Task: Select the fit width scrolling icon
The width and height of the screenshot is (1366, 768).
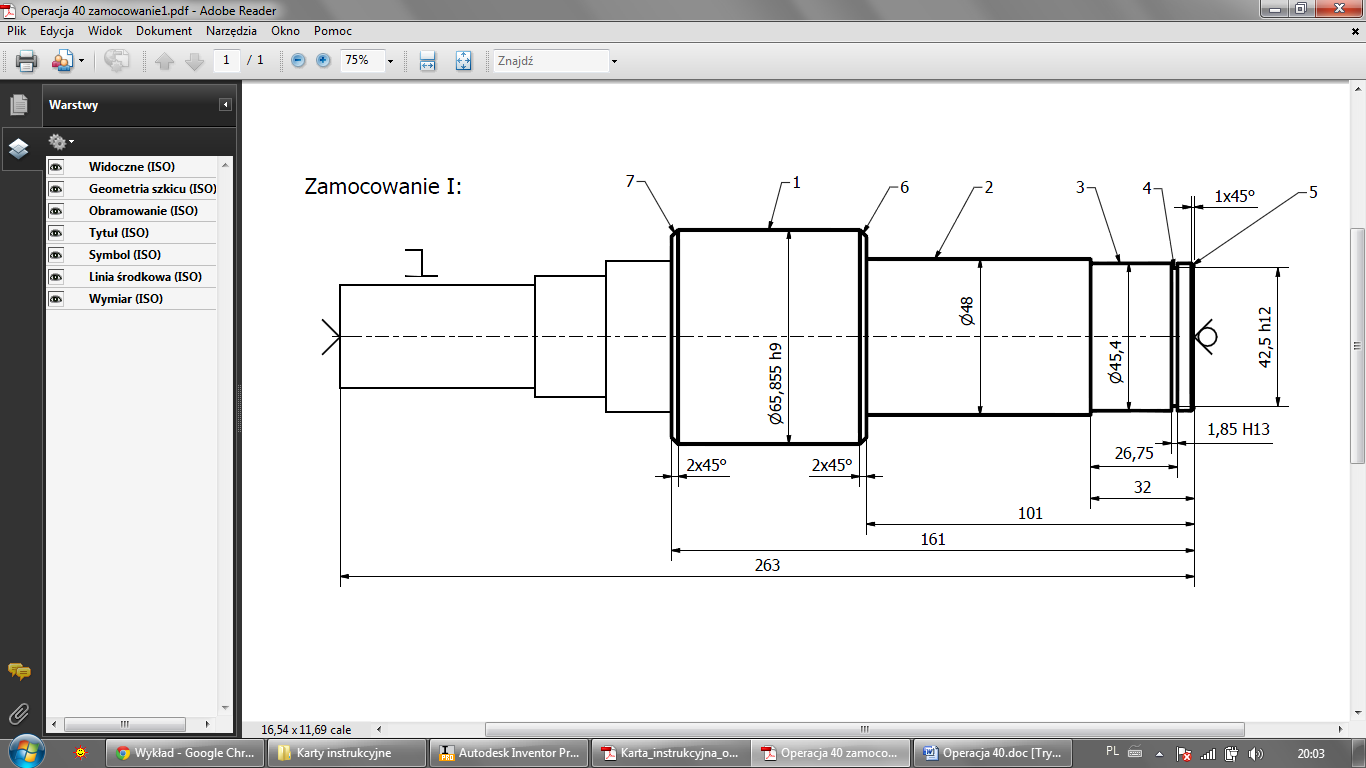Action: (428, 61)
